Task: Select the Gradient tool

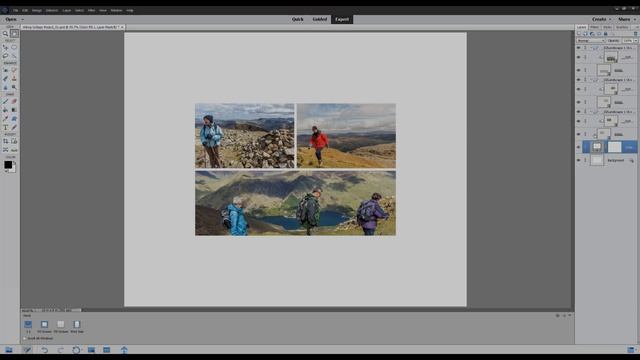Action: tap(14, 110)
